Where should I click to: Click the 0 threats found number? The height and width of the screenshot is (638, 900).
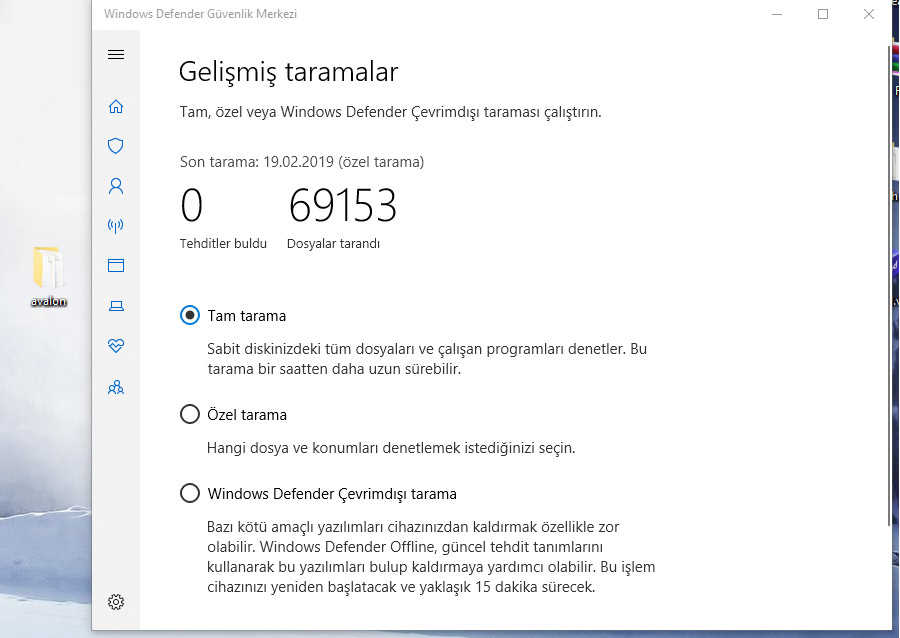click(192, 205)
